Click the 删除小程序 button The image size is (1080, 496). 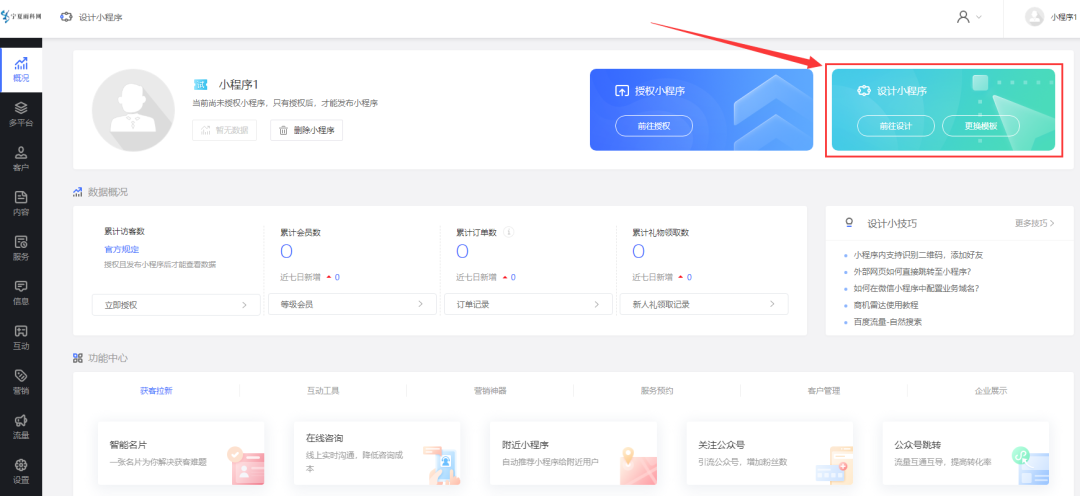tap(307, 130)
